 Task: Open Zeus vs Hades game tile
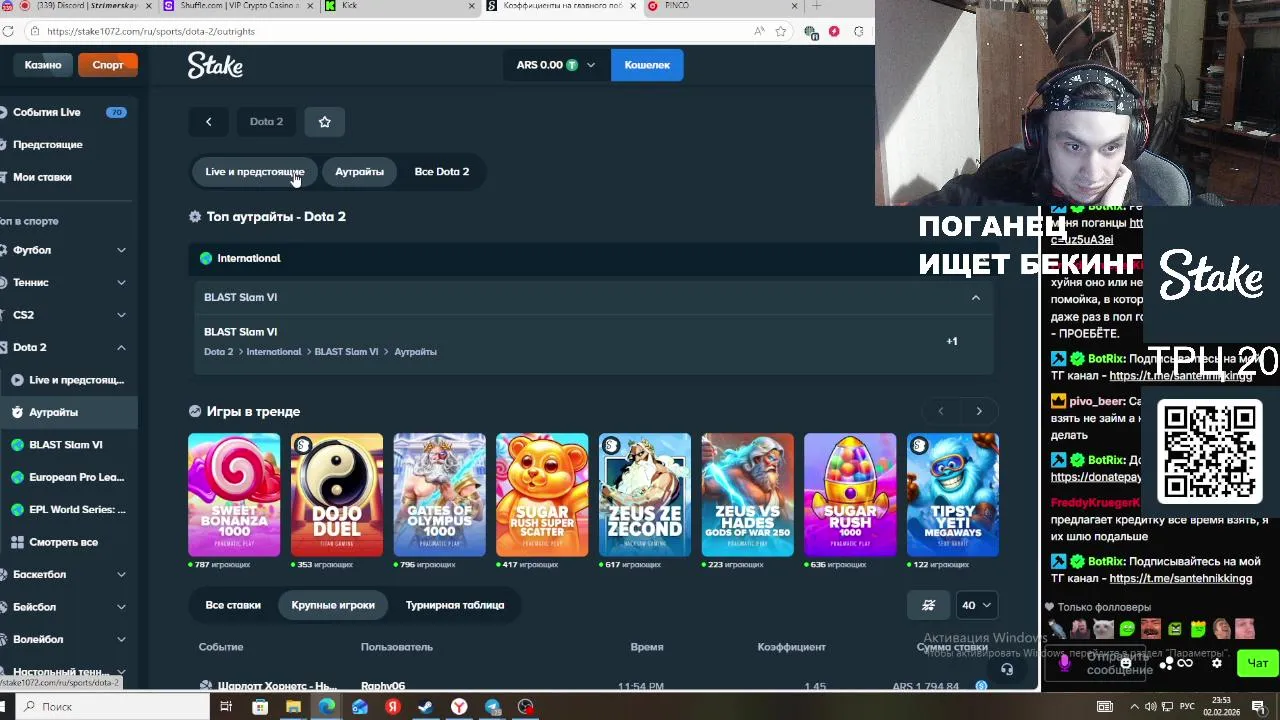point(748,494)
